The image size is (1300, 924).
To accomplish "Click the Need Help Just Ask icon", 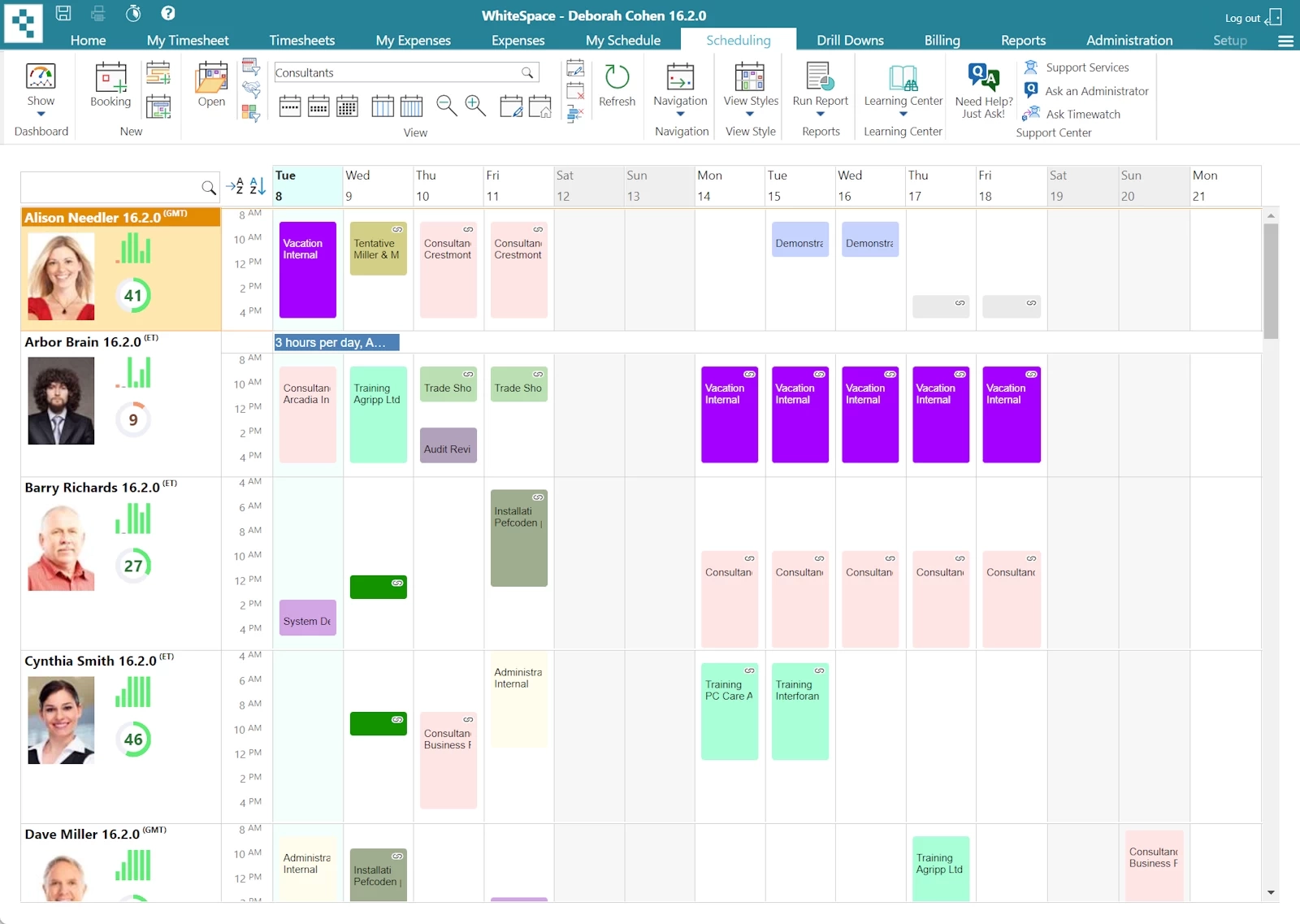I will click(x=983, y=76).
